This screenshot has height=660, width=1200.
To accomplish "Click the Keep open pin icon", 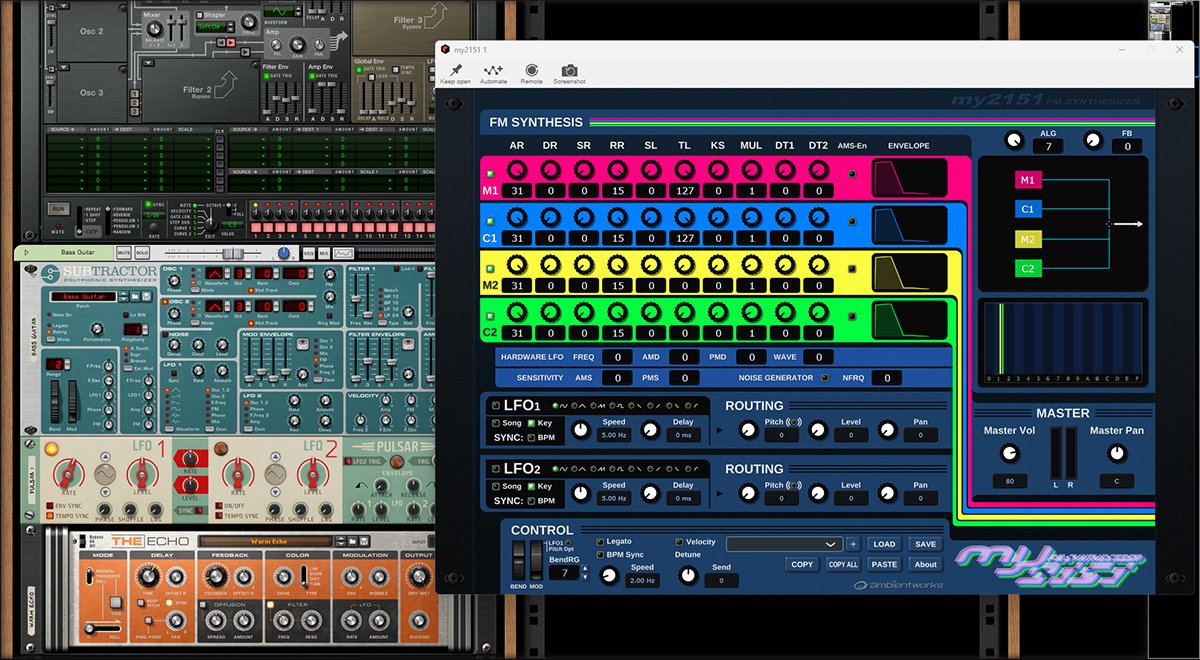I will pyautogui.click(x=455, y=70).
